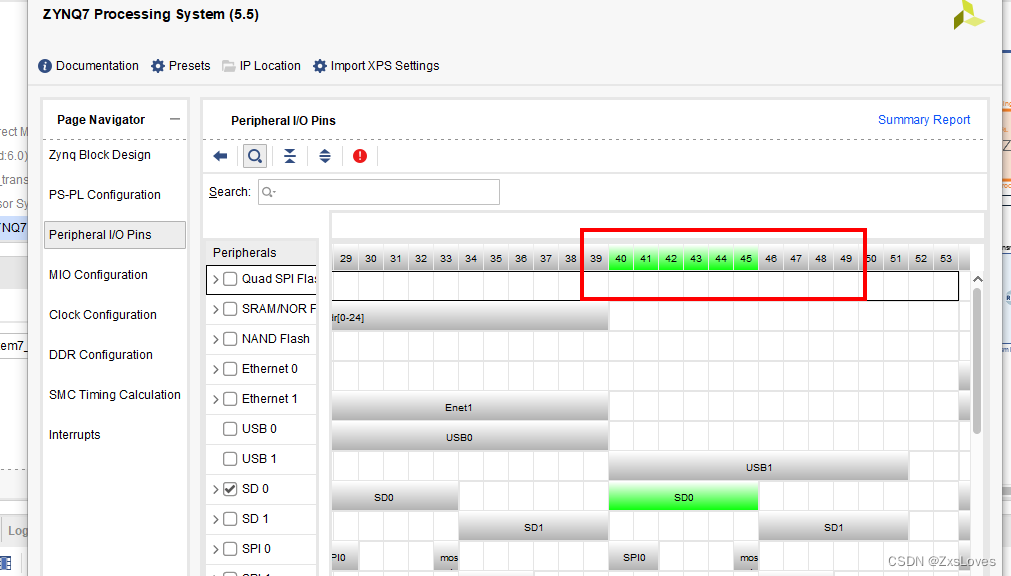Screen dimensions: 1011x576
Task: Enable SD 1 checkbox
Action: tap(230, 519)
